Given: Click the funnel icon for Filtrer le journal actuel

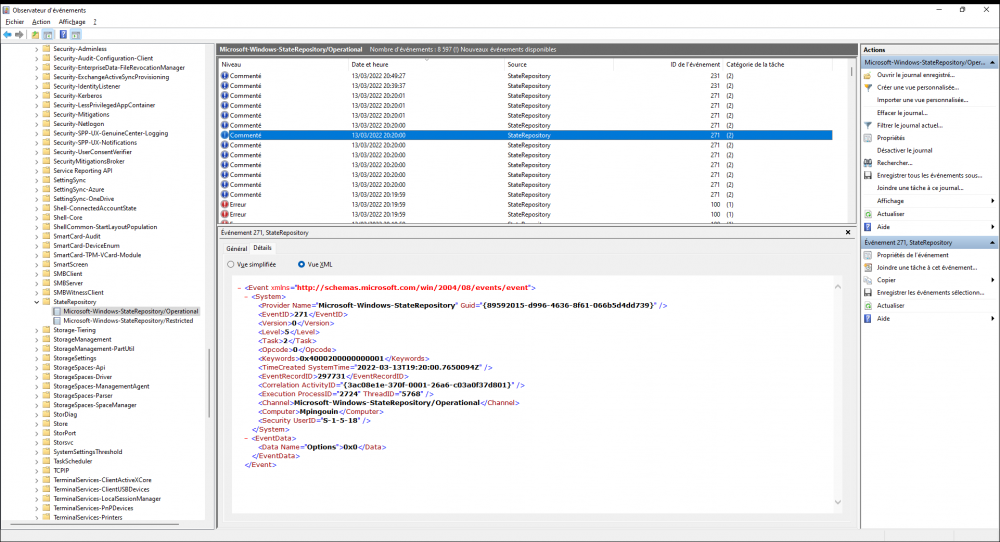Looking at the screenshot, I should [868, 125].
